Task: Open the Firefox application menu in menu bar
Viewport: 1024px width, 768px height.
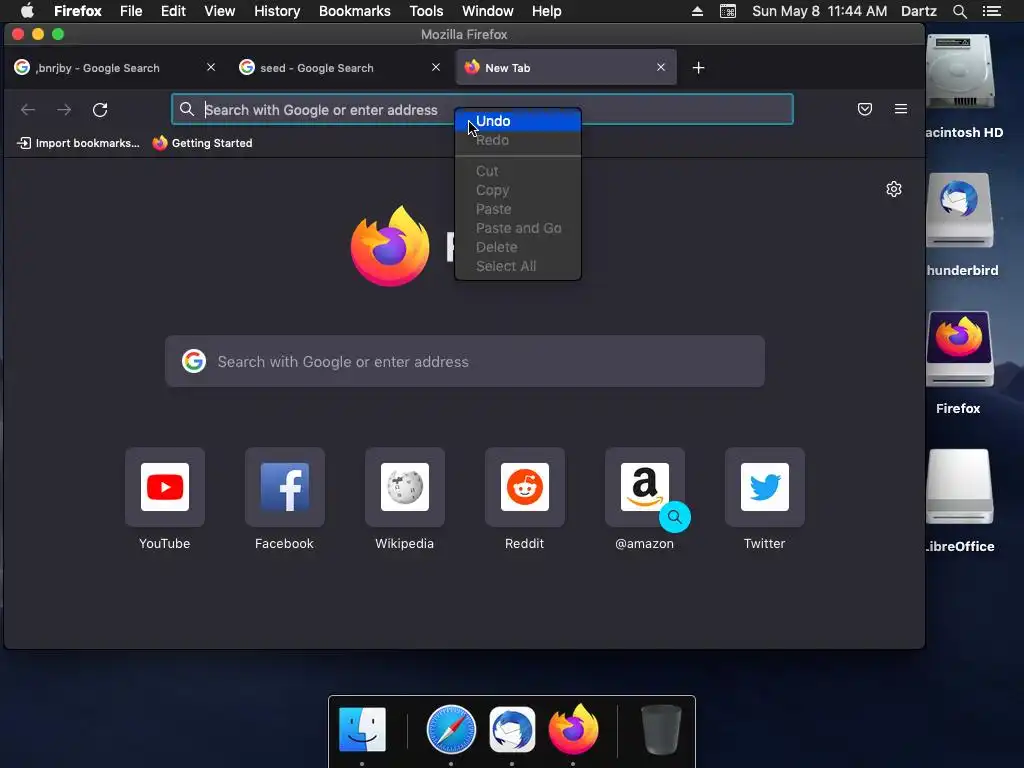Action: [x=78, y=11]
